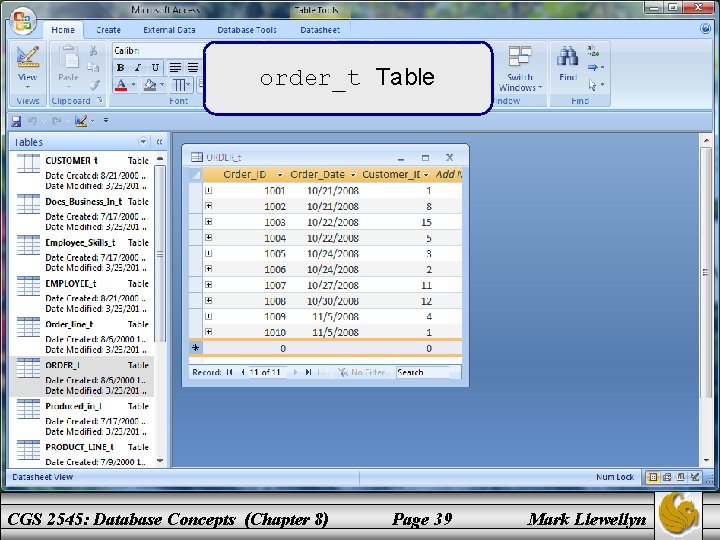Go to previous record navigation button
The width and height of the screenshot is (720, 540).
tap(242, 372)
